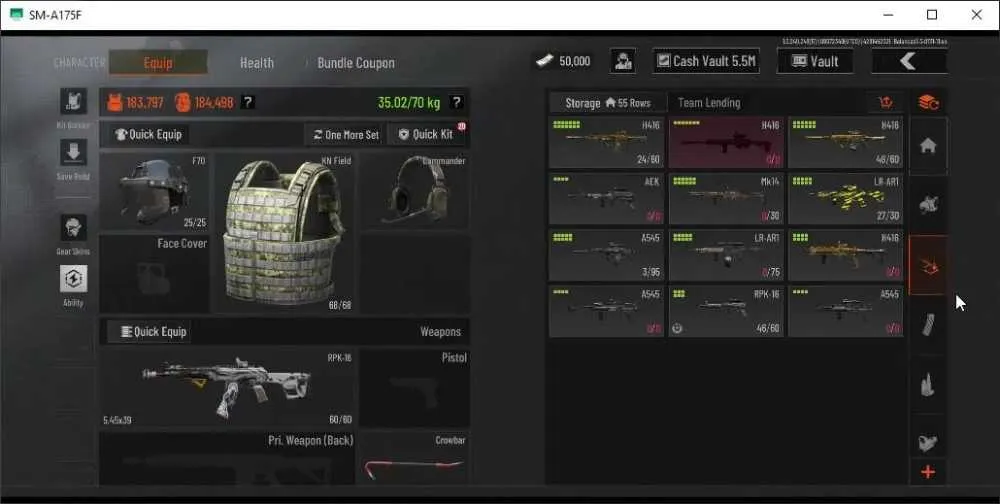The image size is (1000, 504).
Task: Select the Crowbar melee slot
Action: pos(415,459)
